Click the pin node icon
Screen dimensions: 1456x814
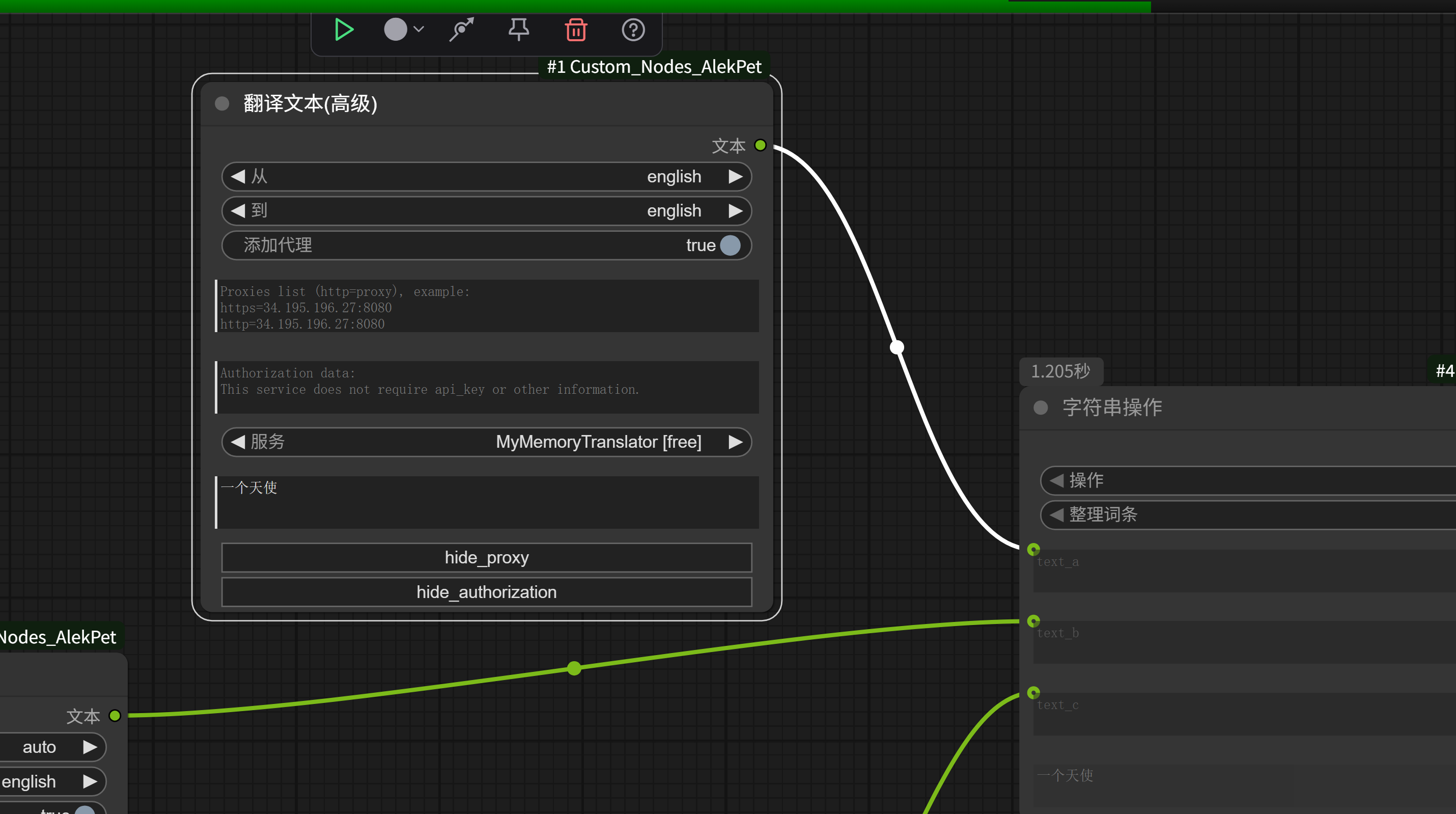click(518, 30)
